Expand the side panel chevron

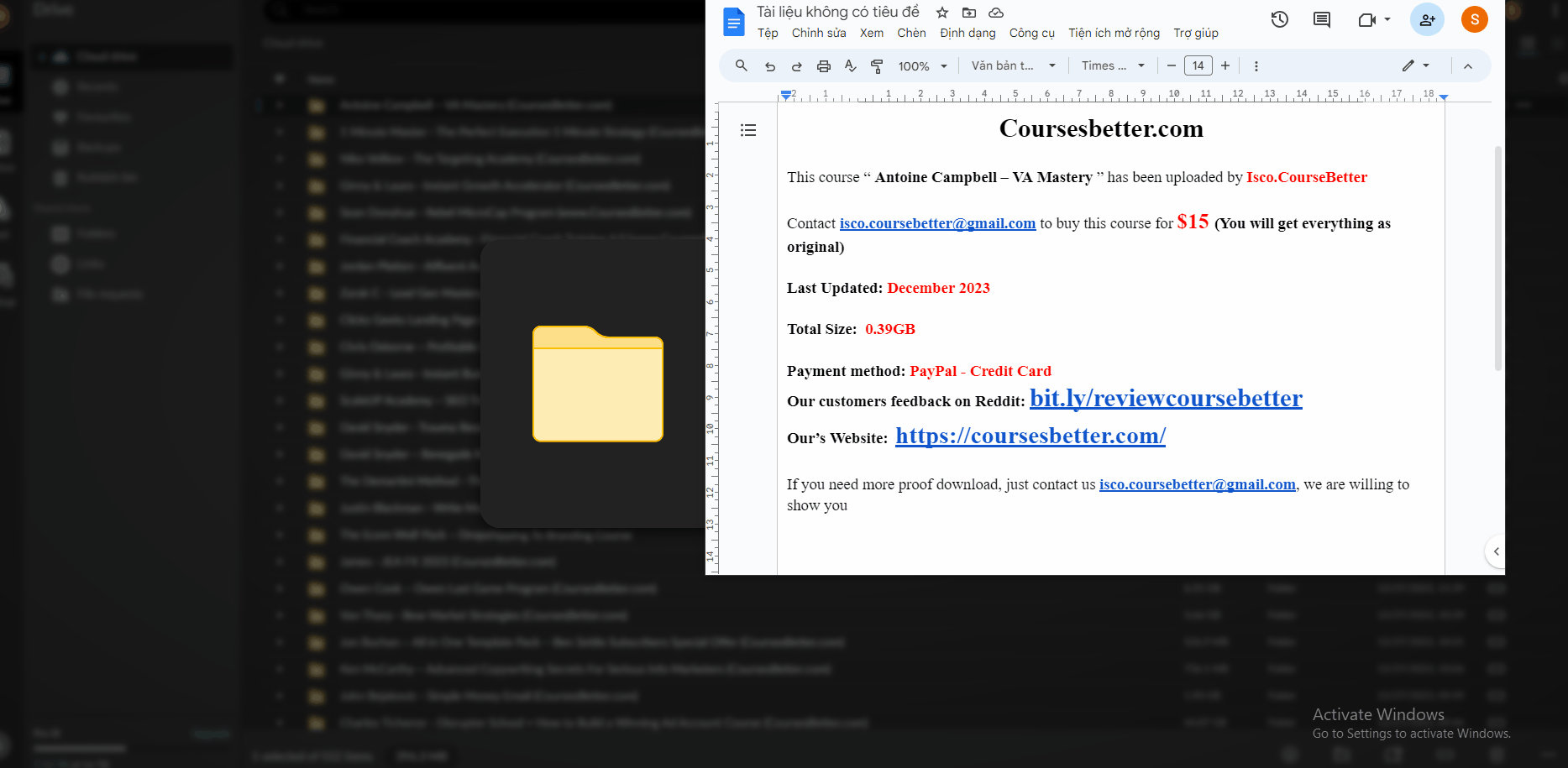coord(1496,551)
